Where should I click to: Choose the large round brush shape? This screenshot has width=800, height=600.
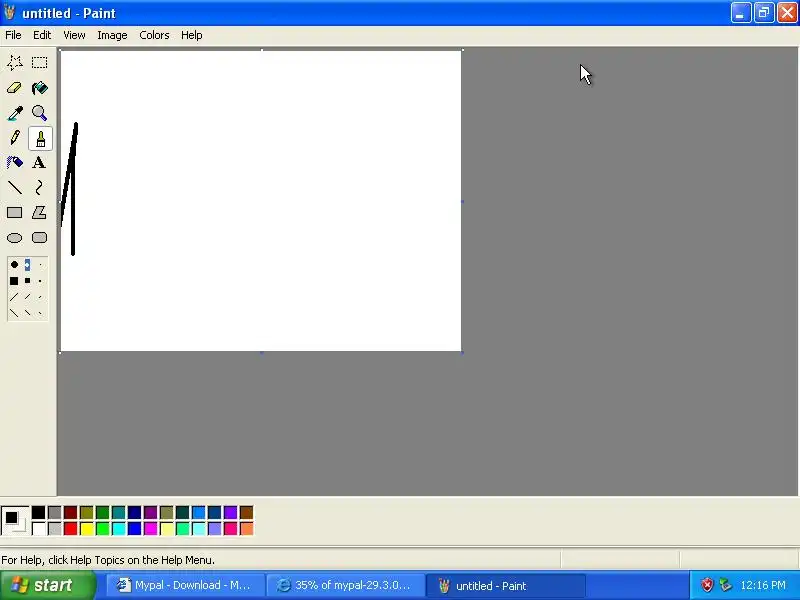click(14, 264)
